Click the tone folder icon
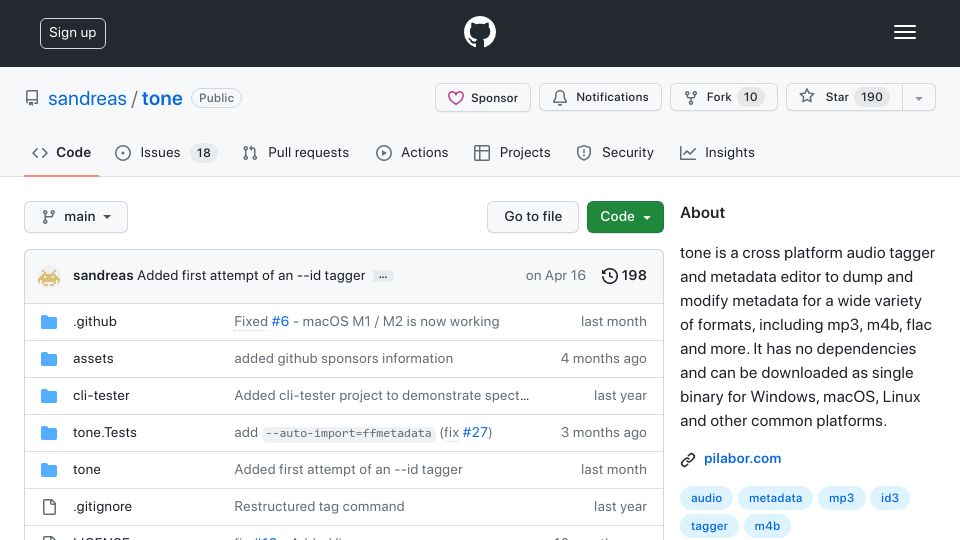960x540 pixels. 49,470
